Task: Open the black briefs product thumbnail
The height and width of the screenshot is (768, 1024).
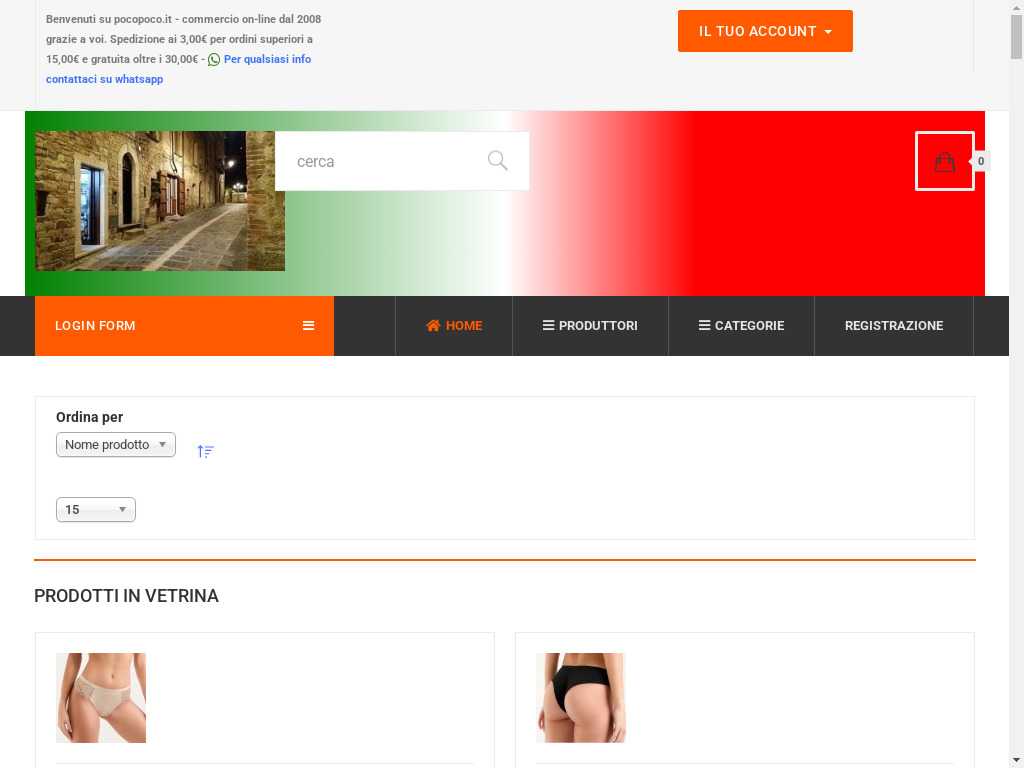Action: coord(581,698)
